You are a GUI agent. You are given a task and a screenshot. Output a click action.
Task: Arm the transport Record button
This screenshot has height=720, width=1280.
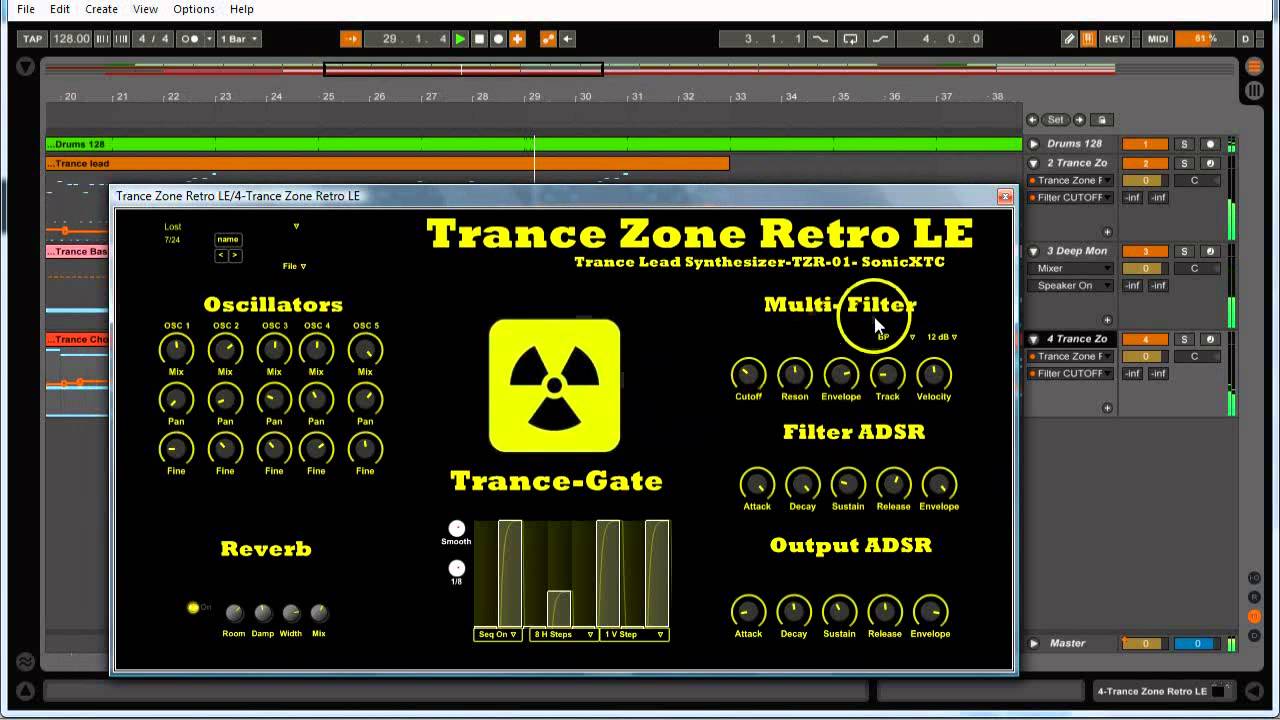[x=498, y=39]
